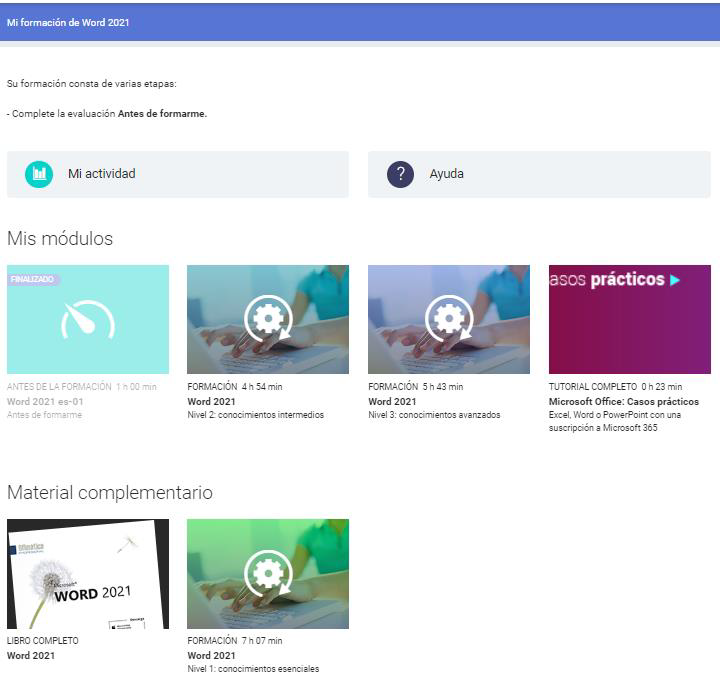Click the ANTES DE LA FORMACIÓN 1 h 00 min label
This screenshot has height=688, width=720.
point(82,387)
